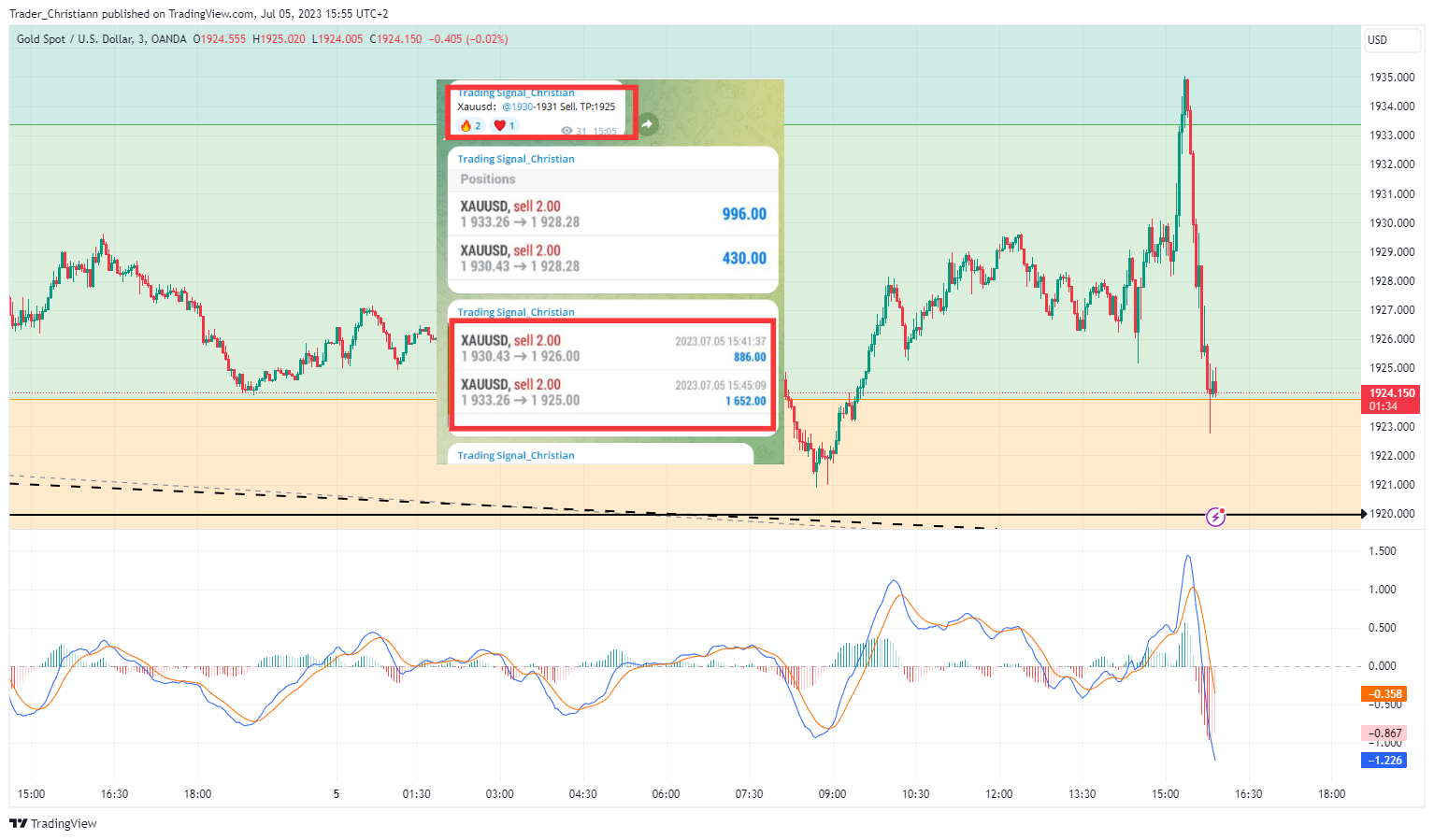Click the day 5 date marker on time axis
Image resolution: width=1434 pixels, height=840 pixels.
pos(337,794)
